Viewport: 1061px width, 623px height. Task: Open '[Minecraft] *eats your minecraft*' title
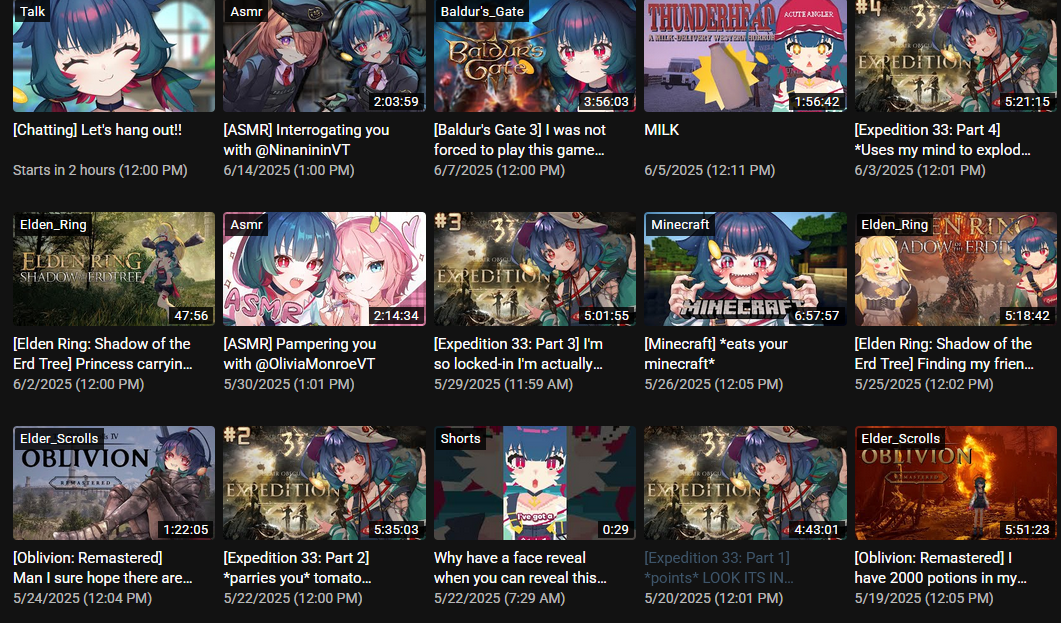click(716, 354)
